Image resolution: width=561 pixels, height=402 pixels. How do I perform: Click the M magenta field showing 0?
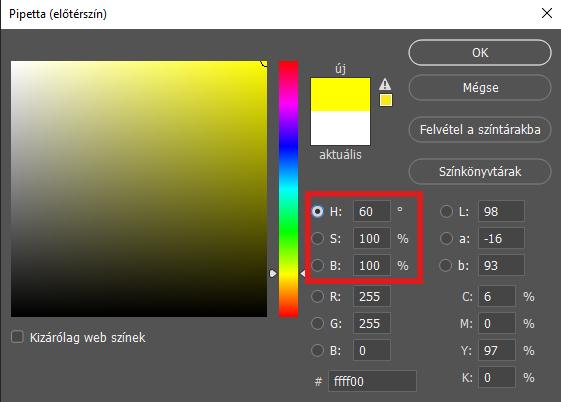(x=497, y=323)
